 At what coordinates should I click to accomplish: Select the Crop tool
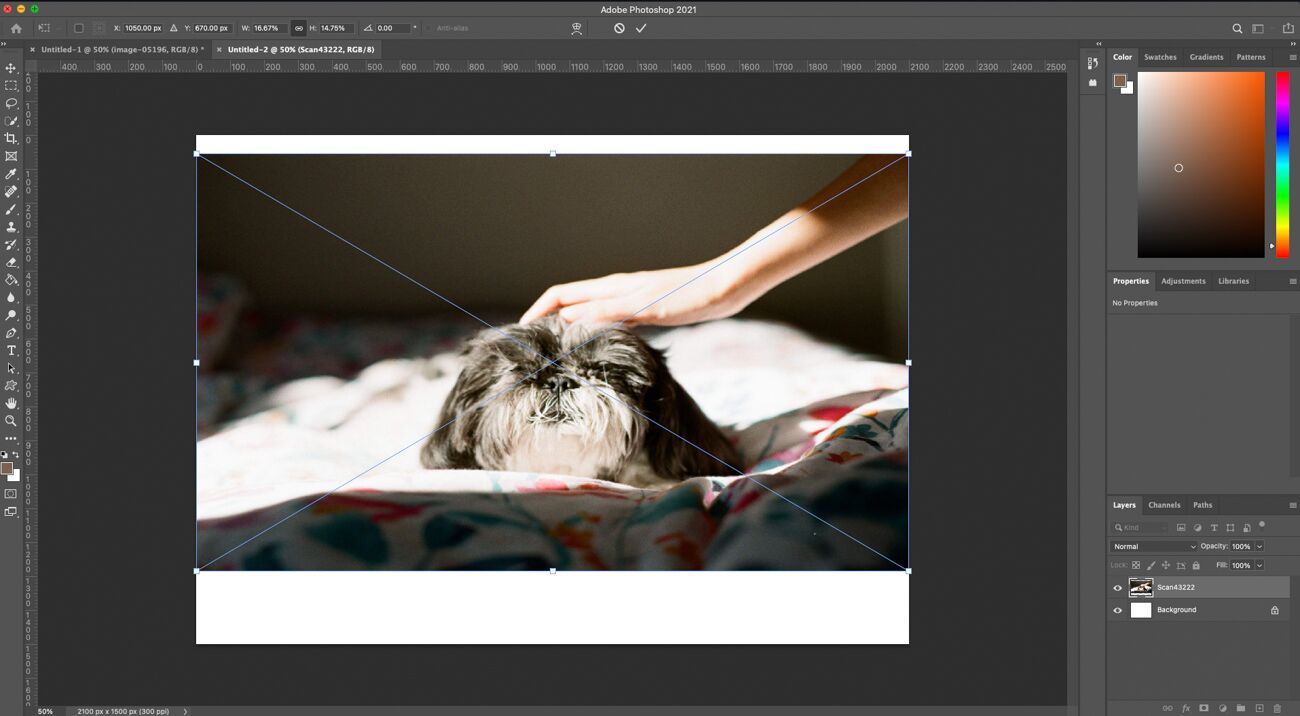click(x=12, y=139)
